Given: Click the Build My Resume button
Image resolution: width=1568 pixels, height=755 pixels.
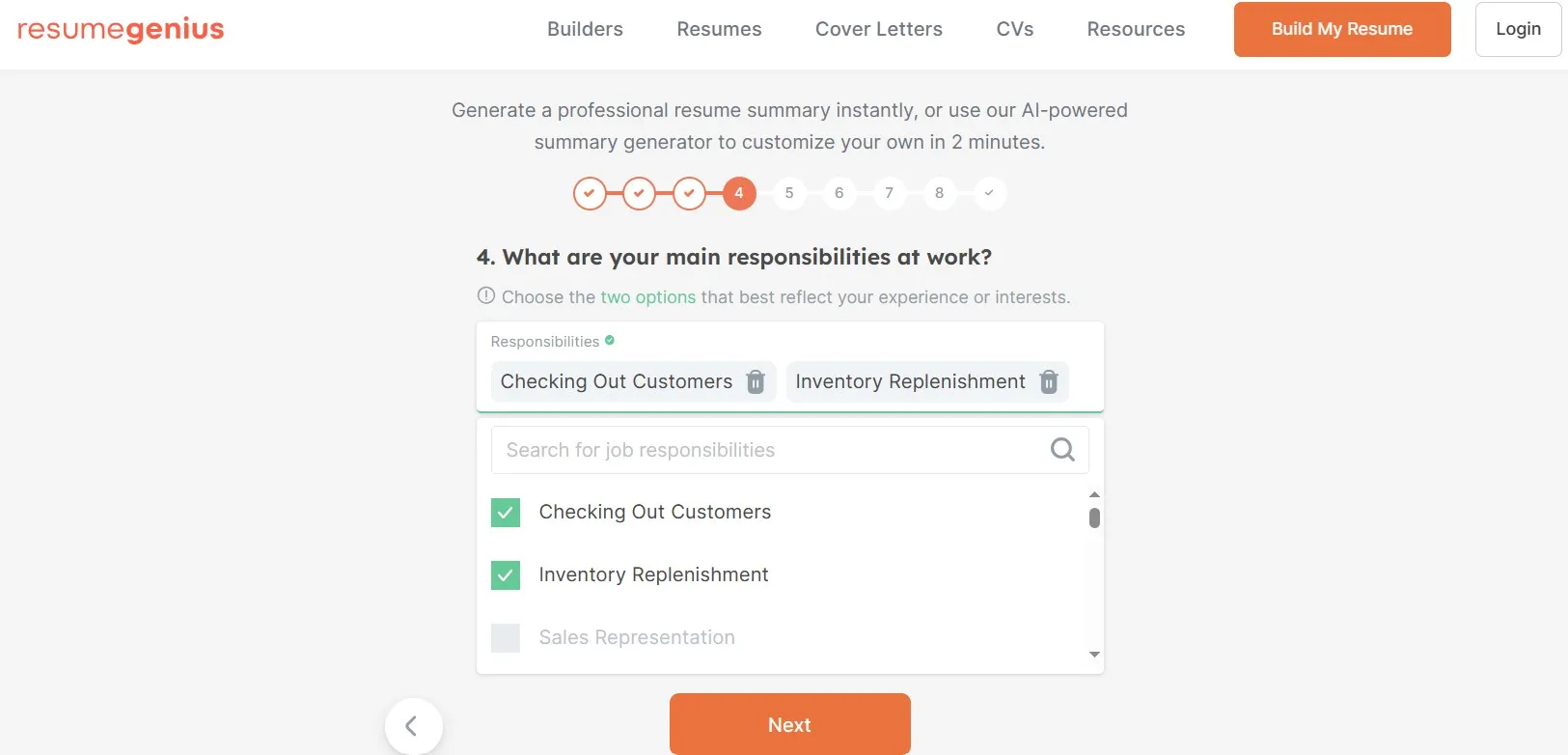Looking at the screenshot, I should click(x=1341, y=29).
